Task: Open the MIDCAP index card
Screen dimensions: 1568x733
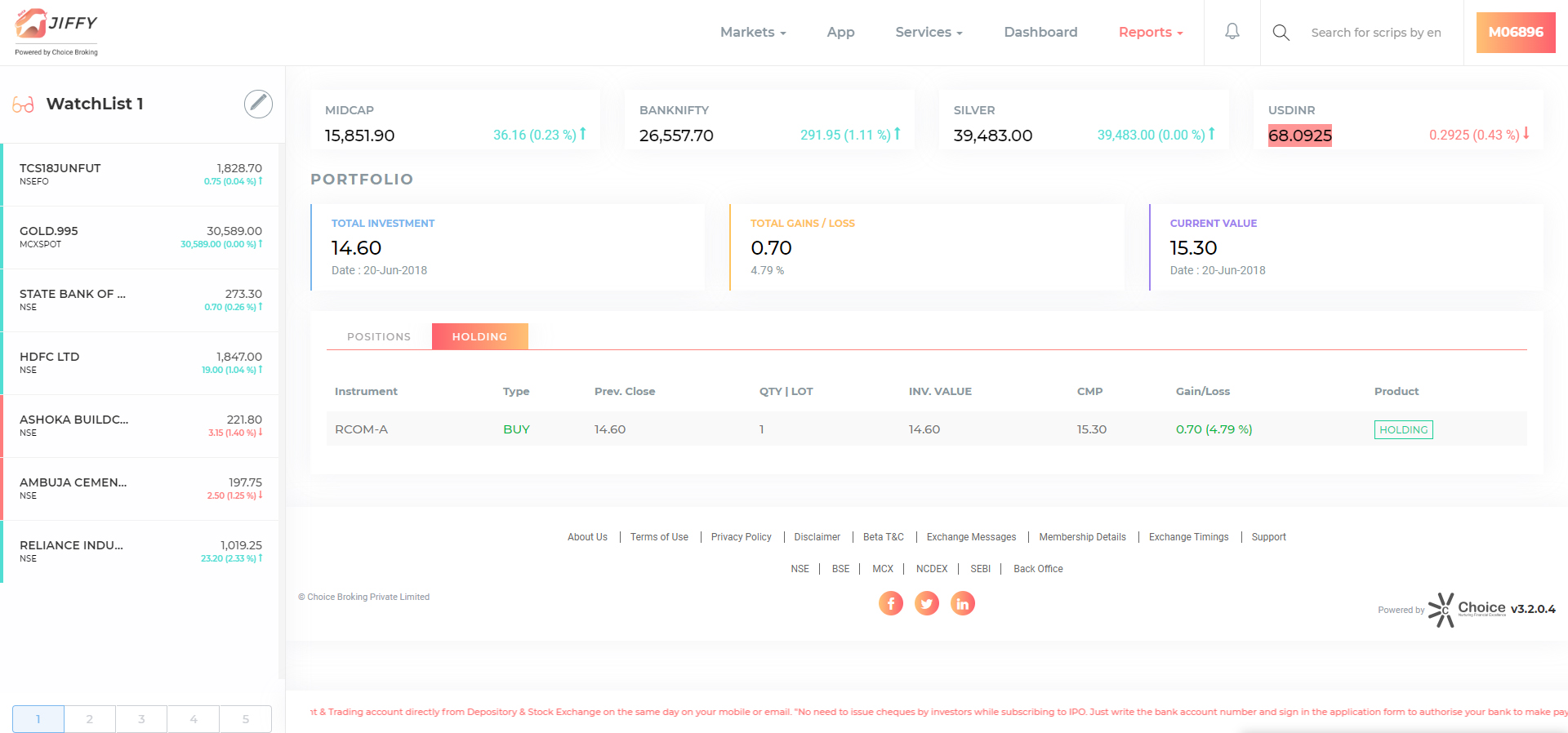Action: coord(455,120)
